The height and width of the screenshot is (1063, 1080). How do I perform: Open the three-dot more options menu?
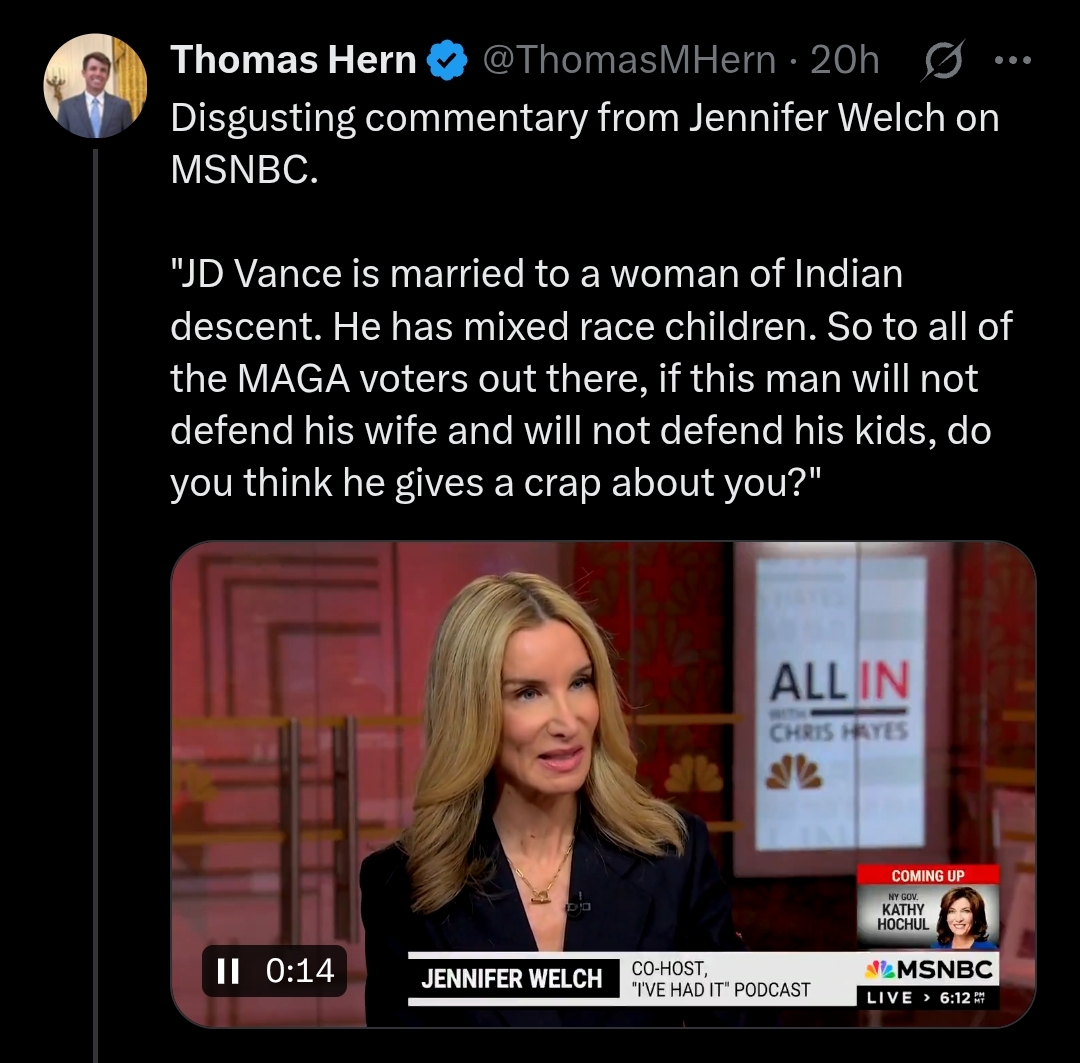click(x=1013, y=61)
